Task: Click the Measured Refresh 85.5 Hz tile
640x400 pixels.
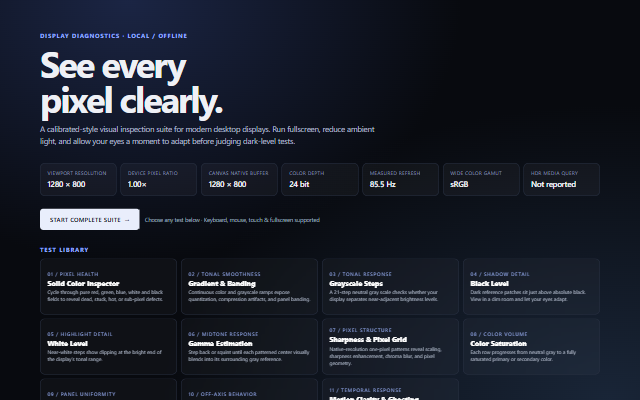Action: point(400,180)
